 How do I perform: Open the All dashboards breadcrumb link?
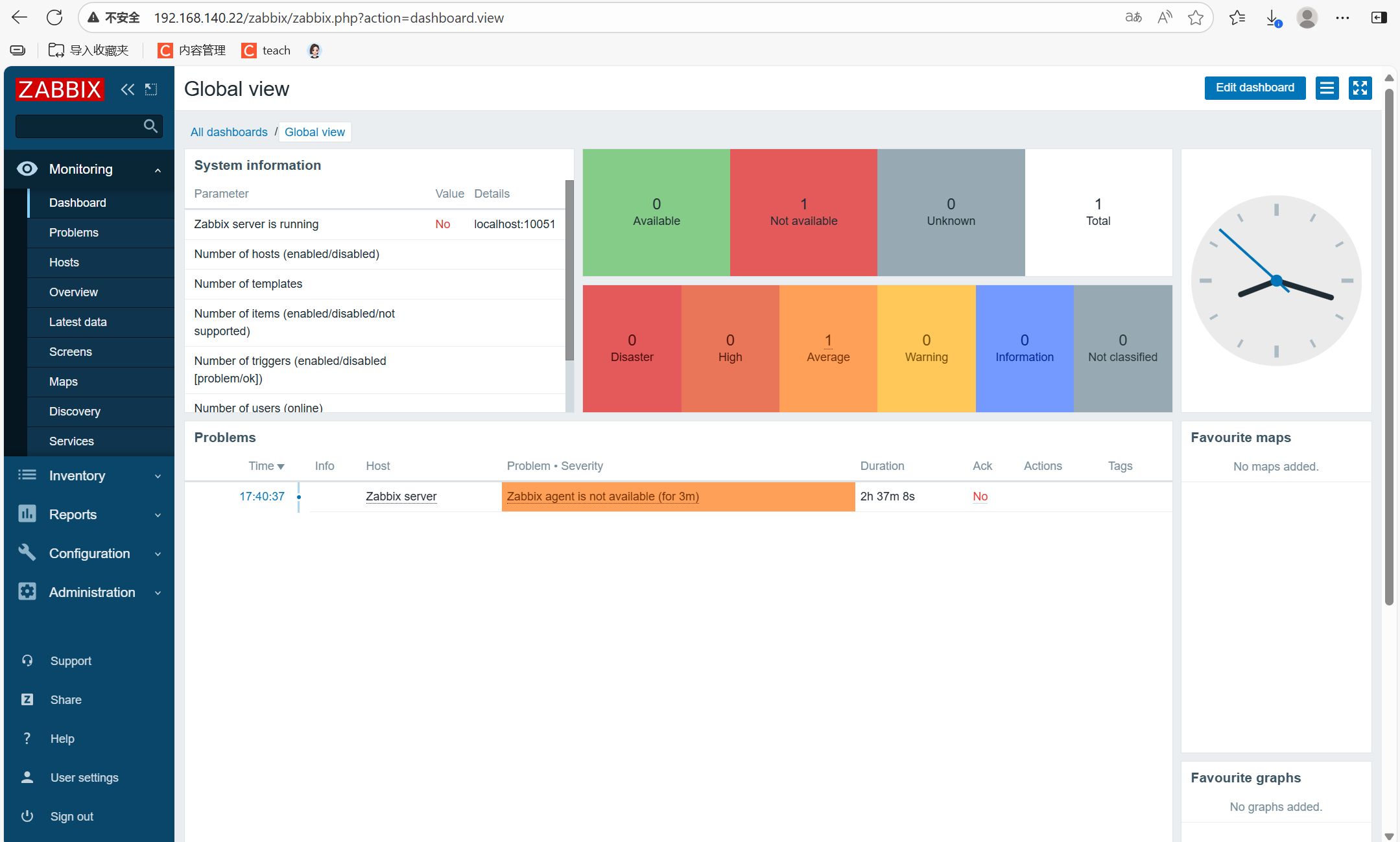pyautogui.click(x=229, y=132)
